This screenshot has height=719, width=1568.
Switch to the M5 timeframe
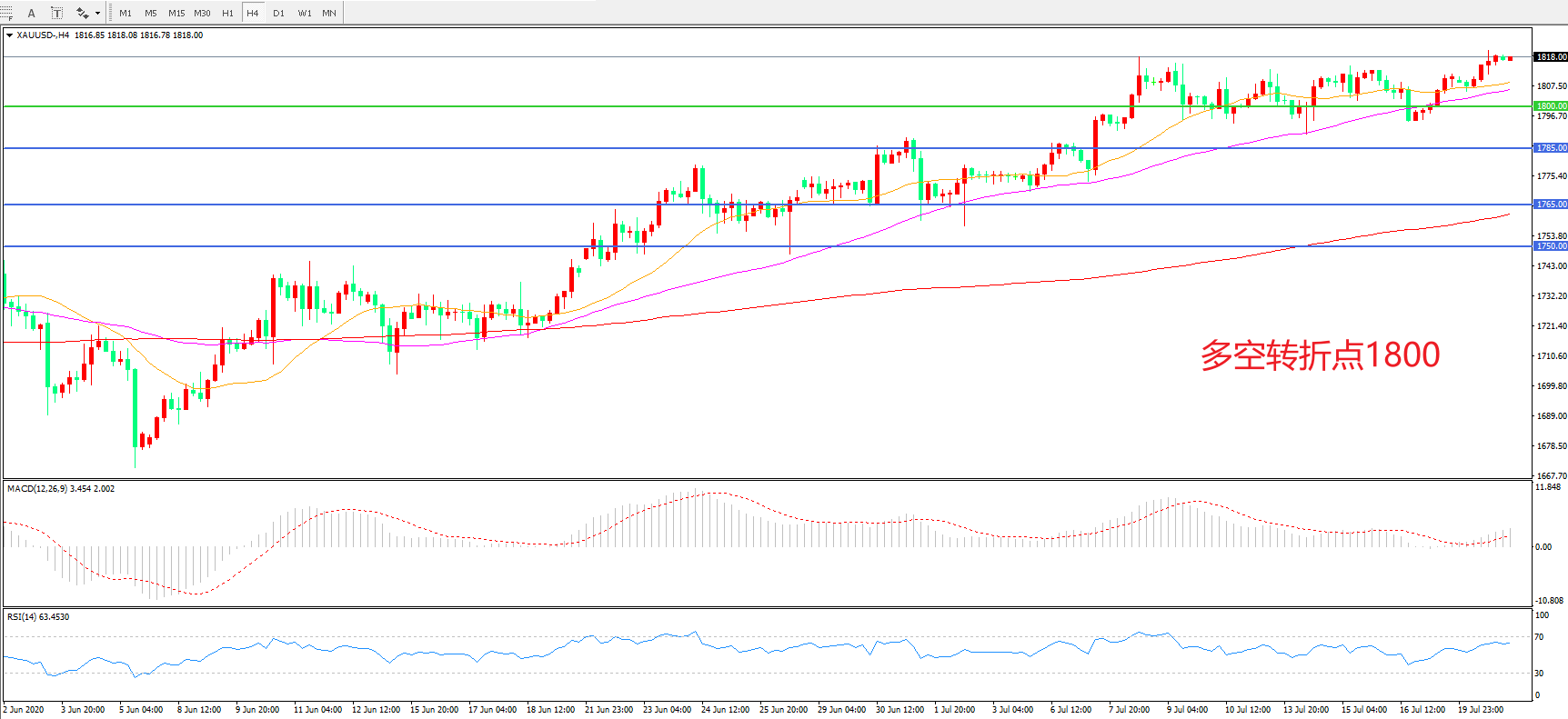tap(151, 13)
